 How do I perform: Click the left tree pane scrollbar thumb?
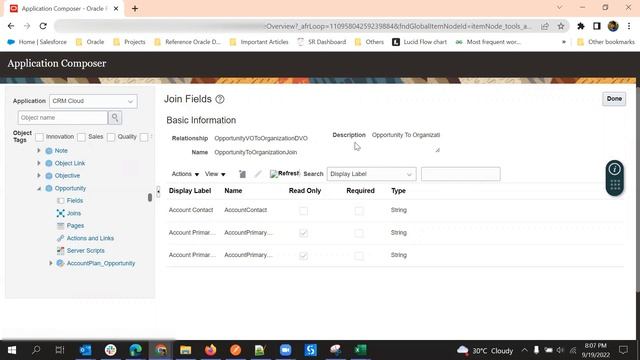[150, 198]
